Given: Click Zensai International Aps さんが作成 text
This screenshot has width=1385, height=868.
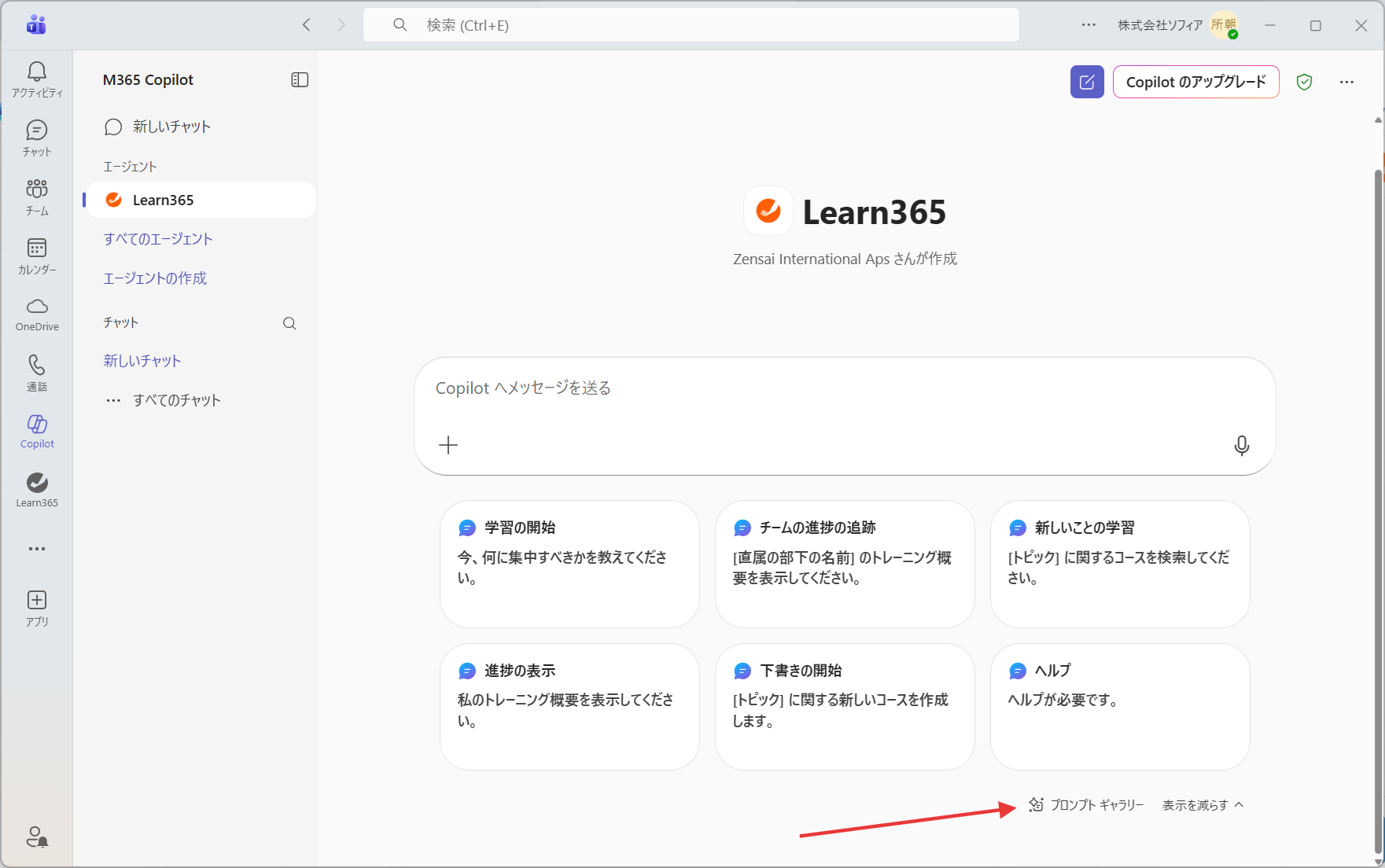Looking at the screenshot, I should 845,259.
